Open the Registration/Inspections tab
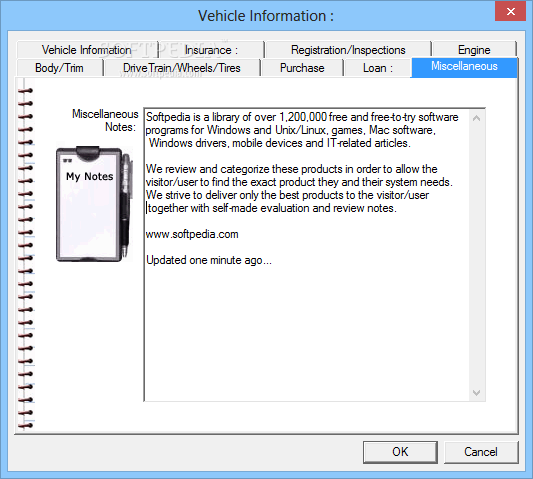Screen dimensions: 533x479 [348, 50]
